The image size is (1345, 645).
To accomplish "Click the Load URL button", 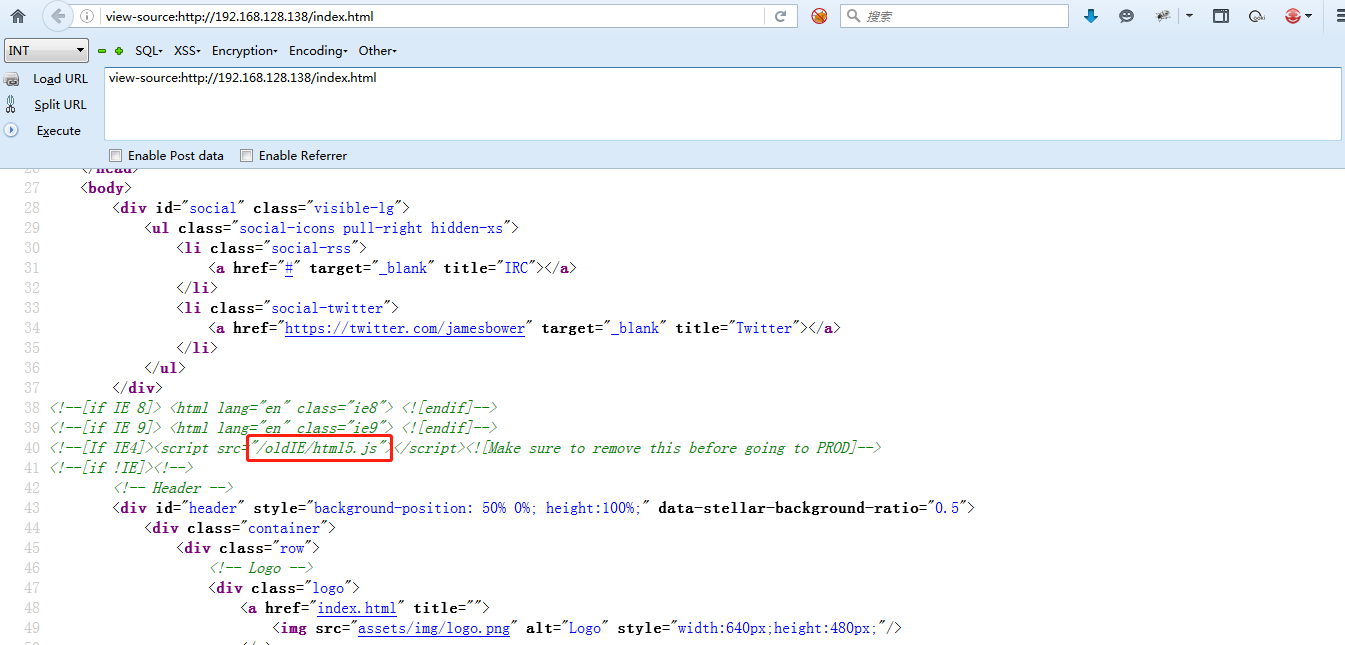I will pyautogui.click(x=60, y=79).
